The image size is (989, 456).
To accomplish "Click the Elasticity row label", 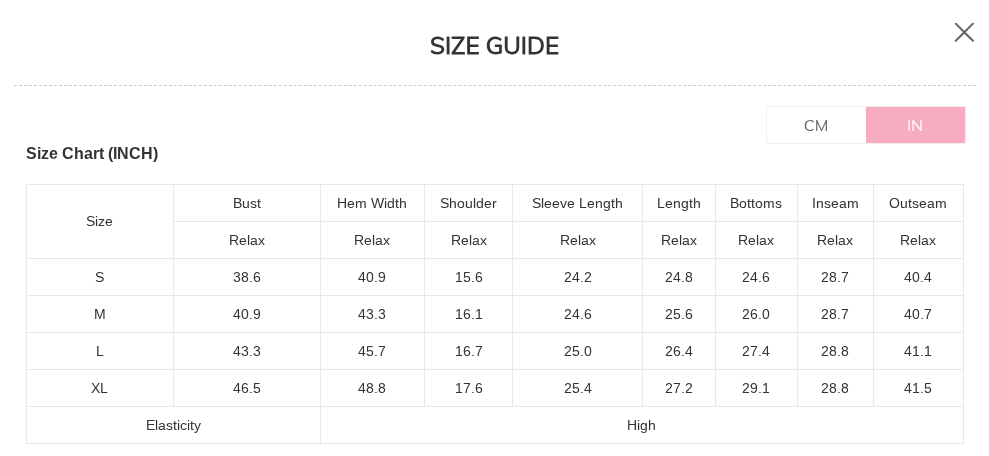I will click(x=173, y=425).
